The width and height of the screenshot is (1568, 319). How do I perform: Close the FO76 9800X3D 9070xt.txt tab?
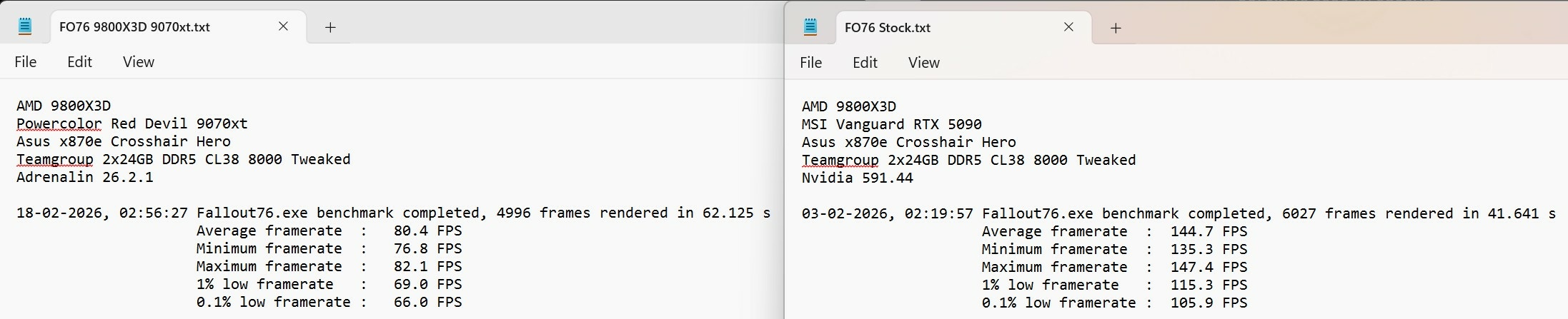point(283,26)
